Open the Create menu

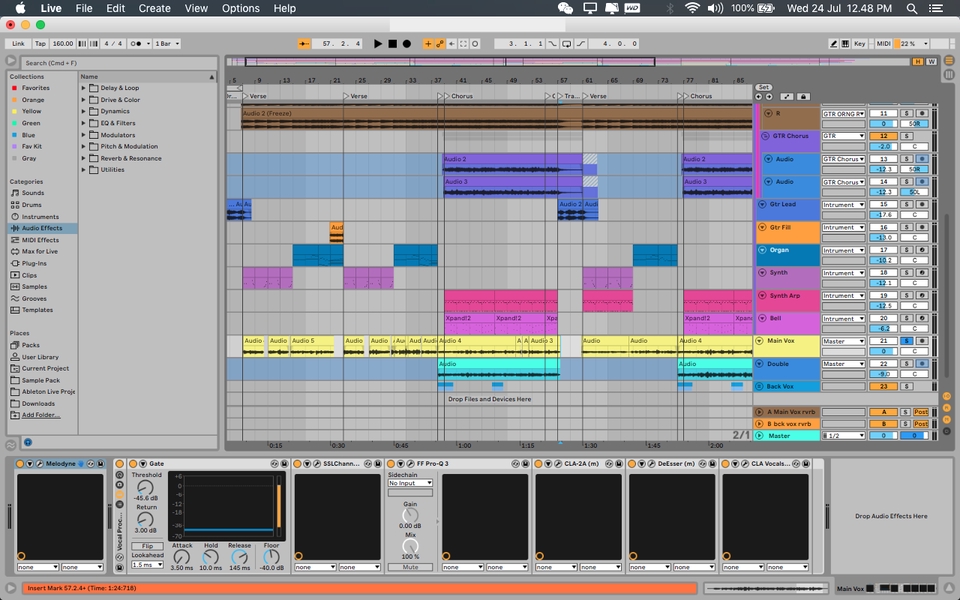point(154,8)
